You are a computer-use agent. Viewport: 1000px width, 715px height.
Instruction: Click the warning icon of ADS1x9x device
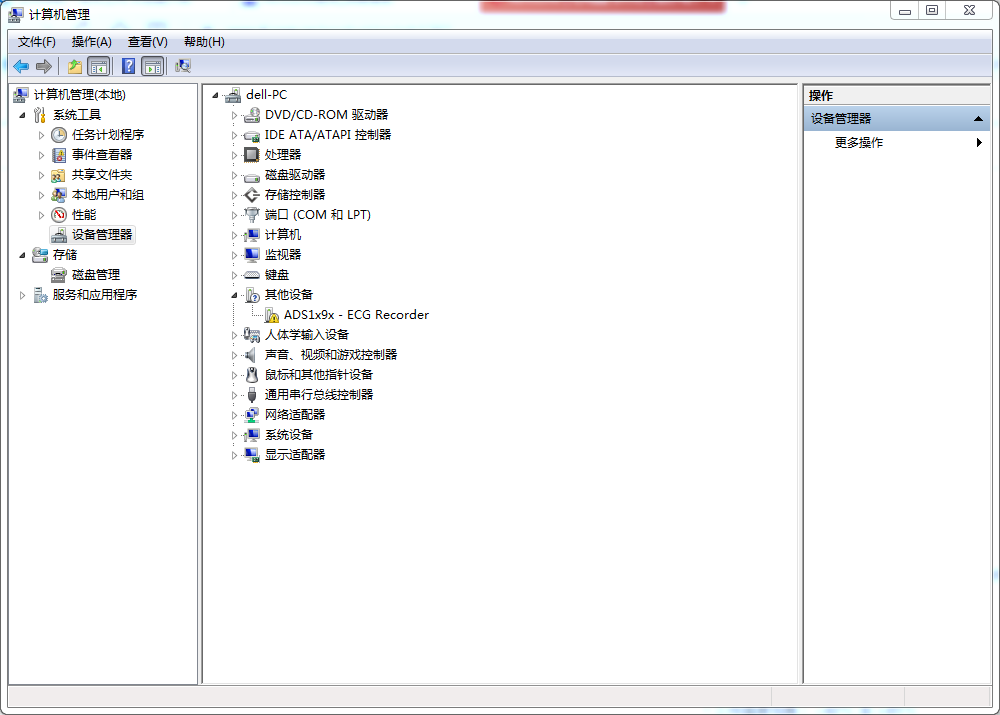tap(272, 315)
